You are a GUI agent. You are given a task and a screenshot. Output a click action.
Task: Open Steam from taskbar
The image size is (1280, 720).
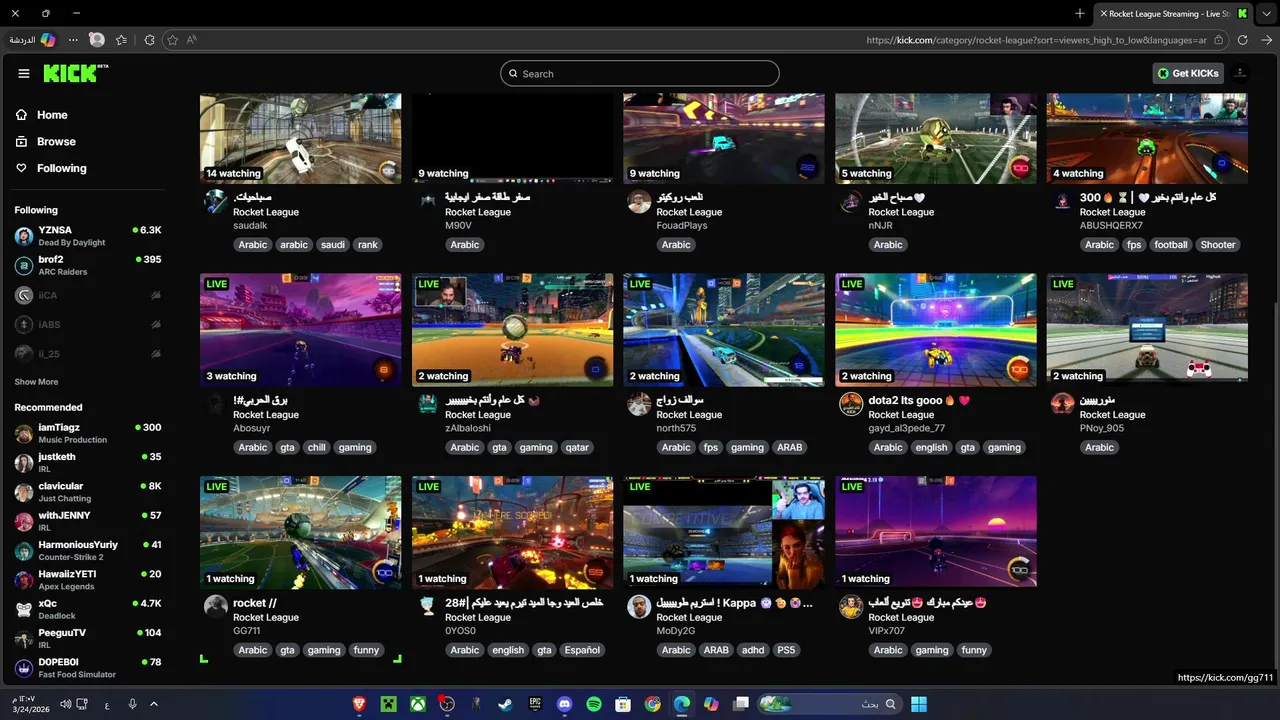(506, 704)
